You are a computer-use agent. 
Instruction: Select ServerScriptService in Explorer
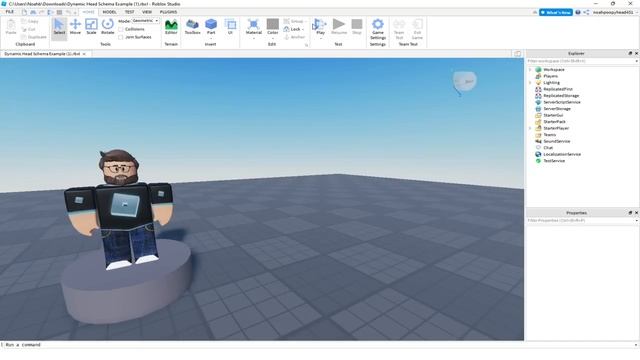pos(562,102)
